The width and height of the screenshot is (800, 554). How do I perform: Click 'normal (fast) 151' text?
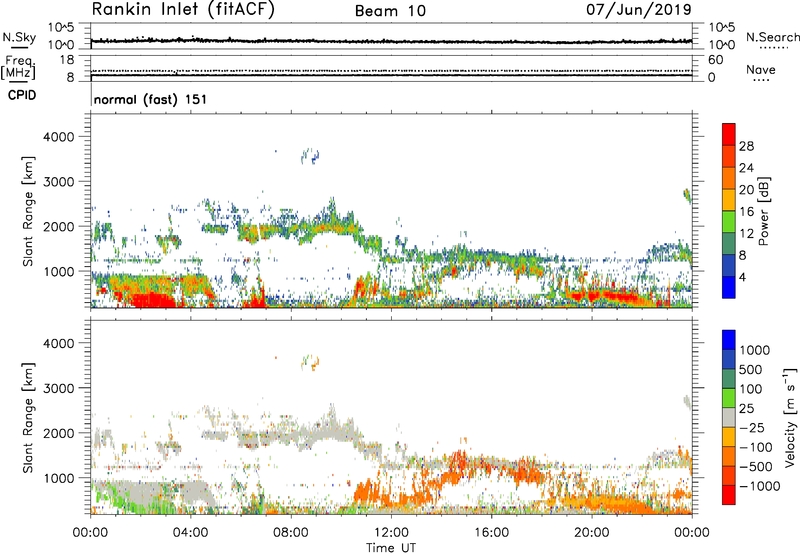coord(151,99)
